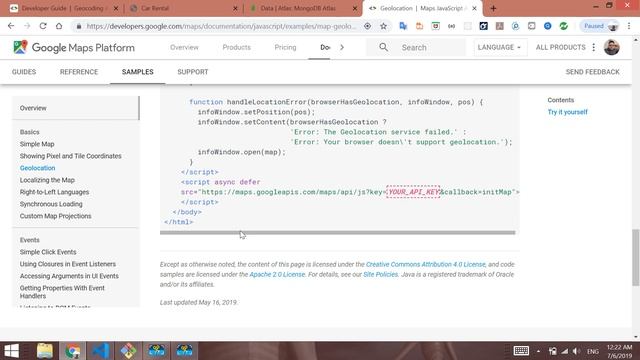640x360 pixels.
Task: Open Chrome's three-dot menu
Action: point(629,26)
